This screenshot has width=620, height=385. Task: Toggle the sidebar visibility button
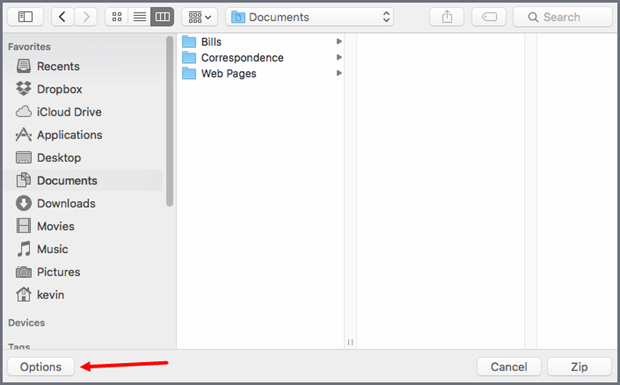click(x=25, y=17)
